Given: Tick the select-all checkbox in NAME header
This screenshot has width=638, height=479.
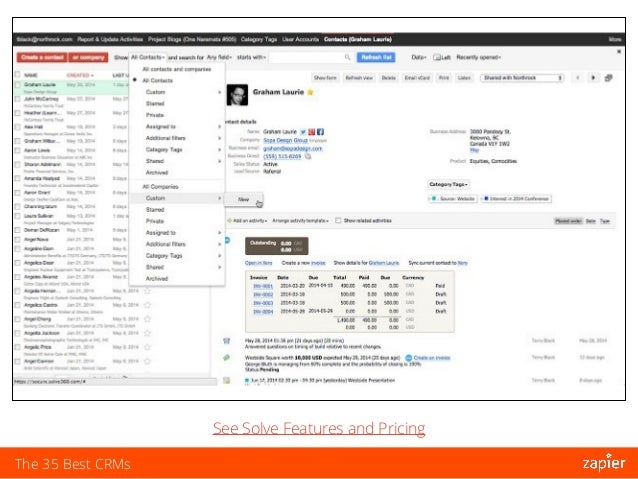Looking at the screenshot, I should 17,74.
